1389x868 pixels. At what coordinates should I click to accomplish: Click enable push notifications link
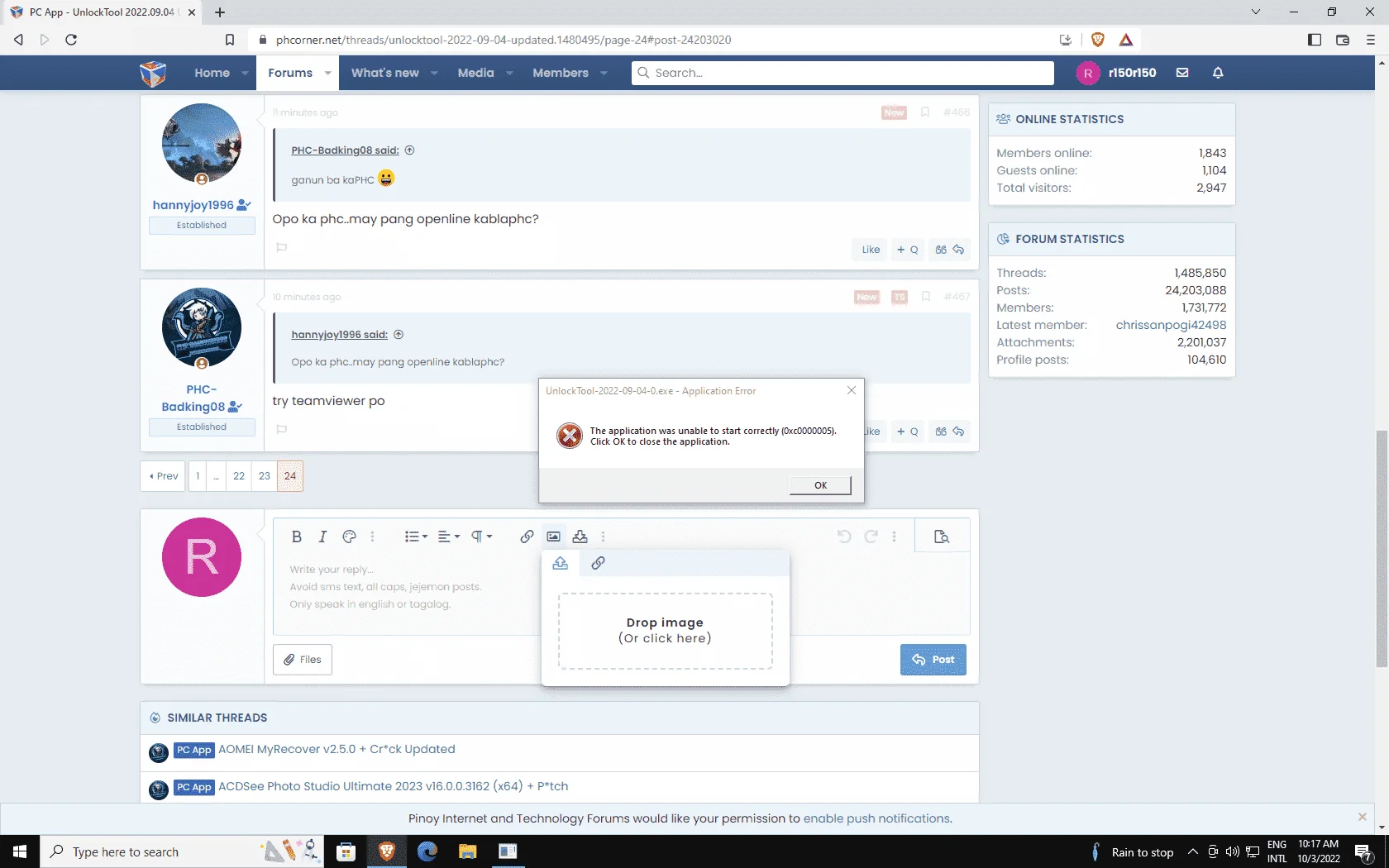pyautogui.click(x=877, y=818)
